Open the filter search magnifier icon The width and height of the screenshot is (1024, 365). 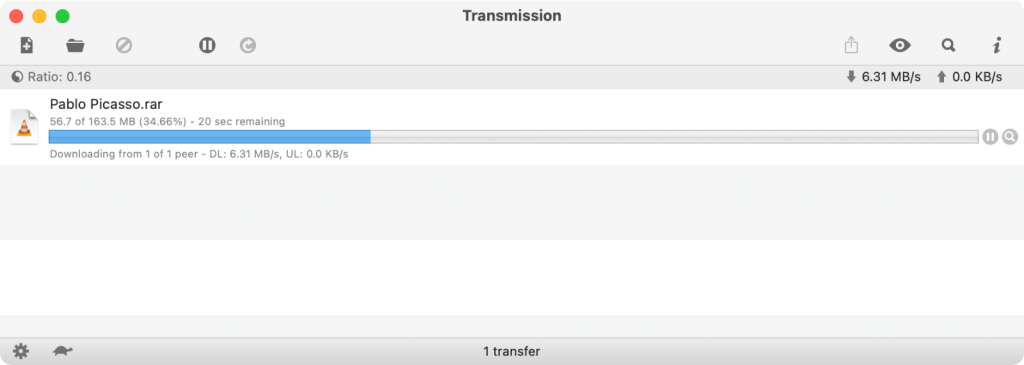coord(948,45)
